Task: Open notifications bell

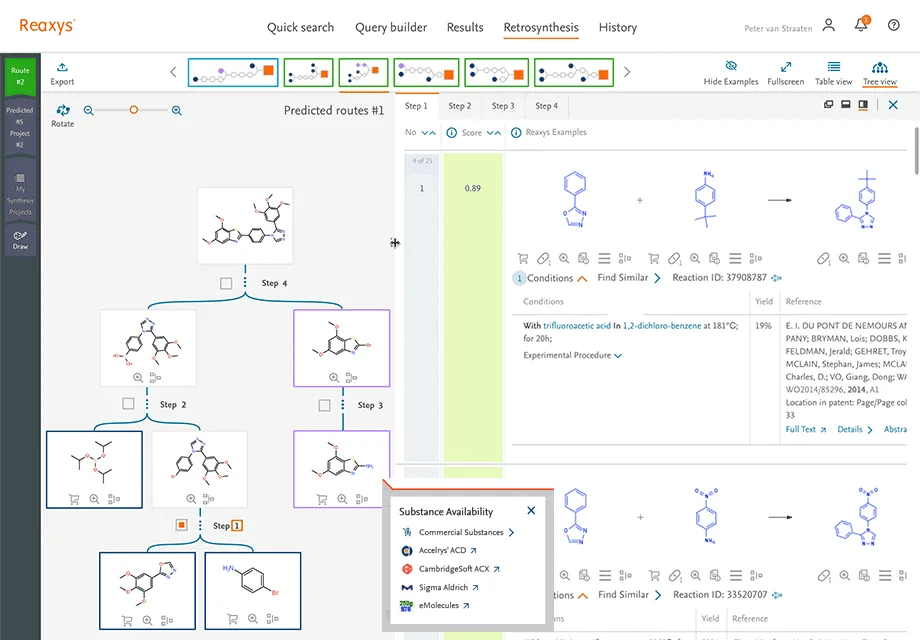Action: pos(861,25)
